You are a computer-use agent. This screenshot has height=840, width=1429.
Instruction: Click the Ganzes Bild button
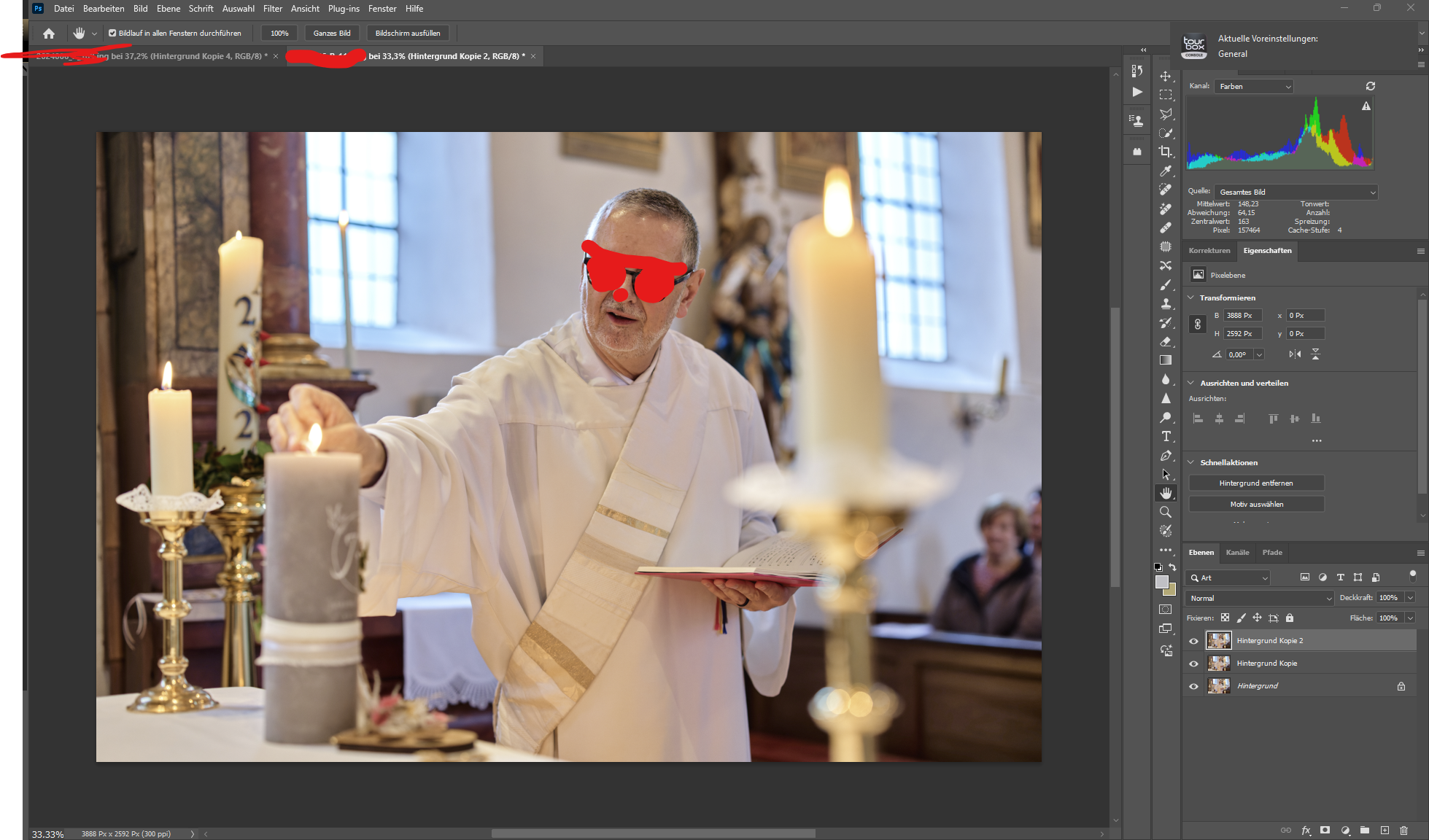tap(332, 33)
